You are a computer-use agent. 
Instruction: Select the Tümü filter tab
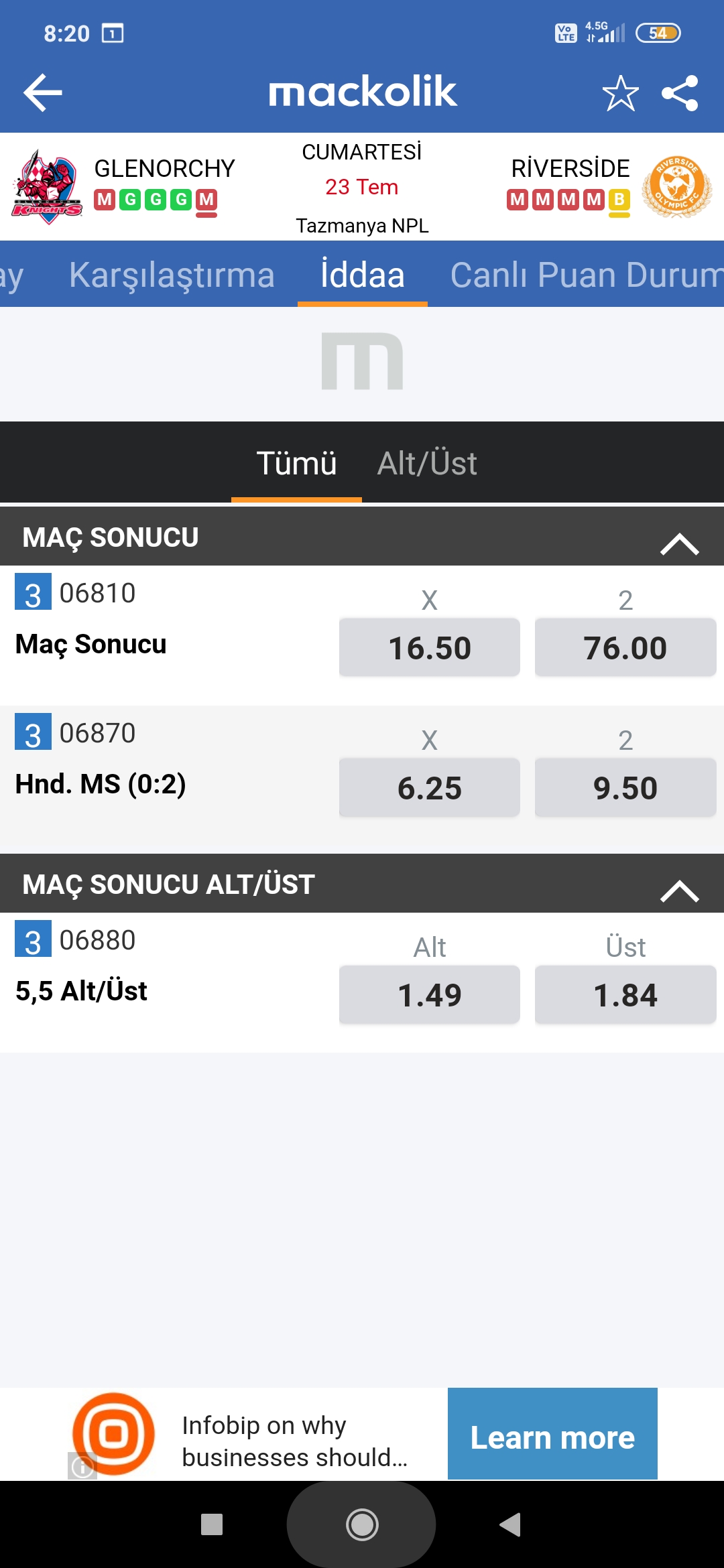point(296,463)
